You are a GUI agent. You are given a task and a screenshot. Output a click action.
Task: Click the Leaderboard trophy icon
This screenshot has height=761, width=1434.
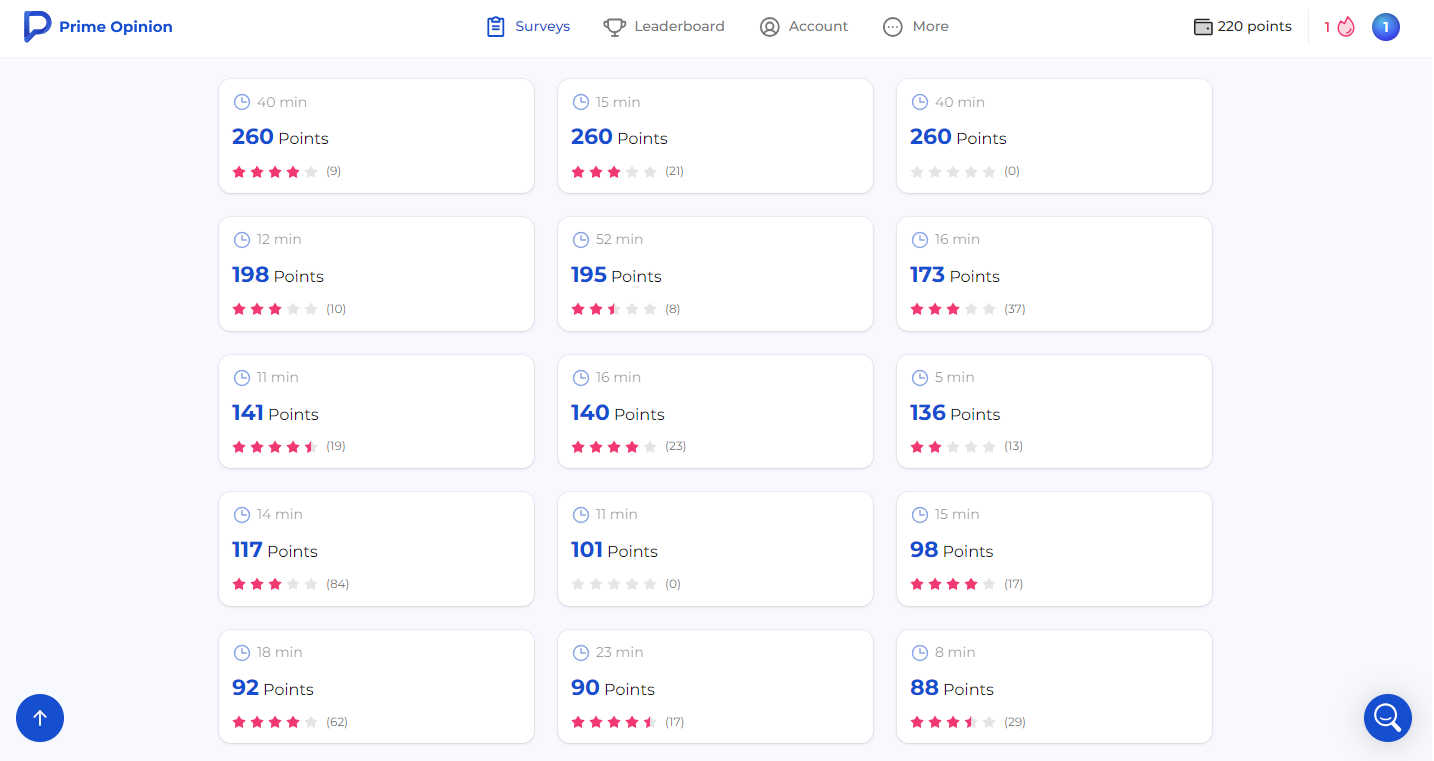click(x=614, y=27)
